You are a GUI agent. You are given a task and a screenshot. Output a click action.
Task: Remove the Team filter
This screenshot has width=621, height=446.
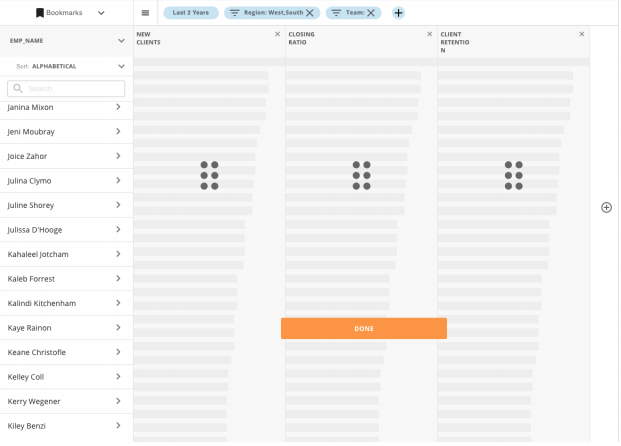click(371, 13)
